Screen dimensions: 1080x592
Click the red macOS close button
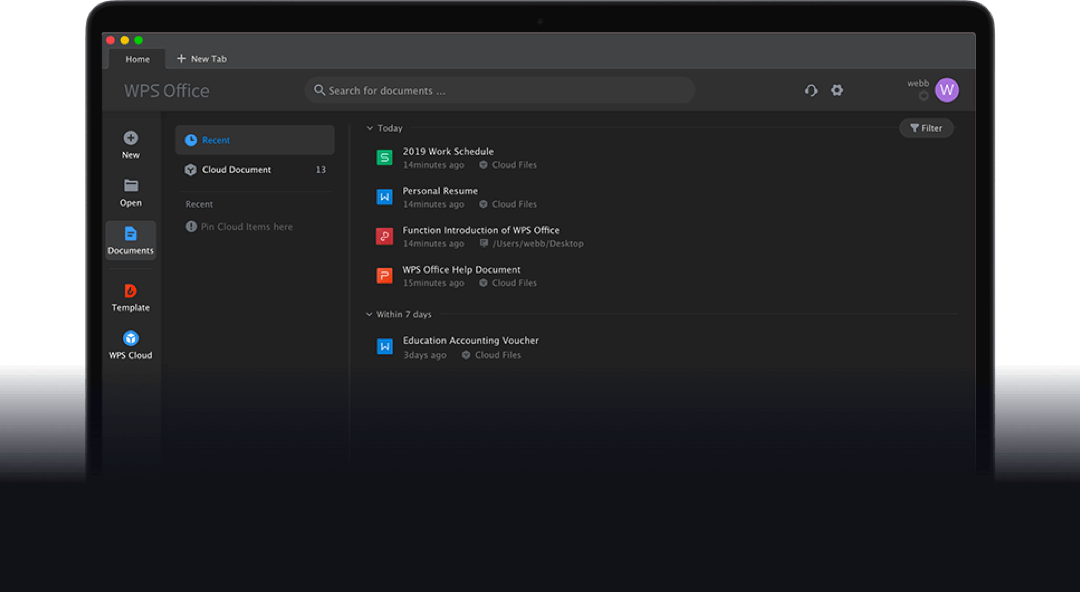pos(111,41)
